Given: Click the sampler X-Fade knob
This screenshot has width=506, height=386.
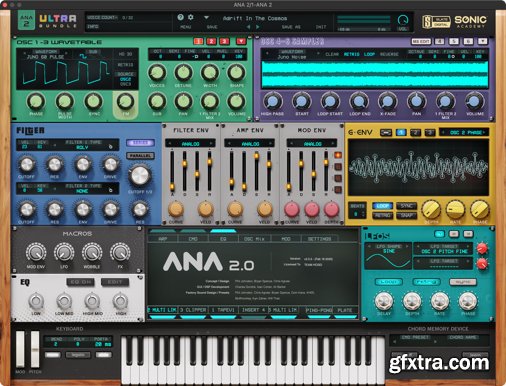Looking at the screenshot, I should [x=388, y=101].
